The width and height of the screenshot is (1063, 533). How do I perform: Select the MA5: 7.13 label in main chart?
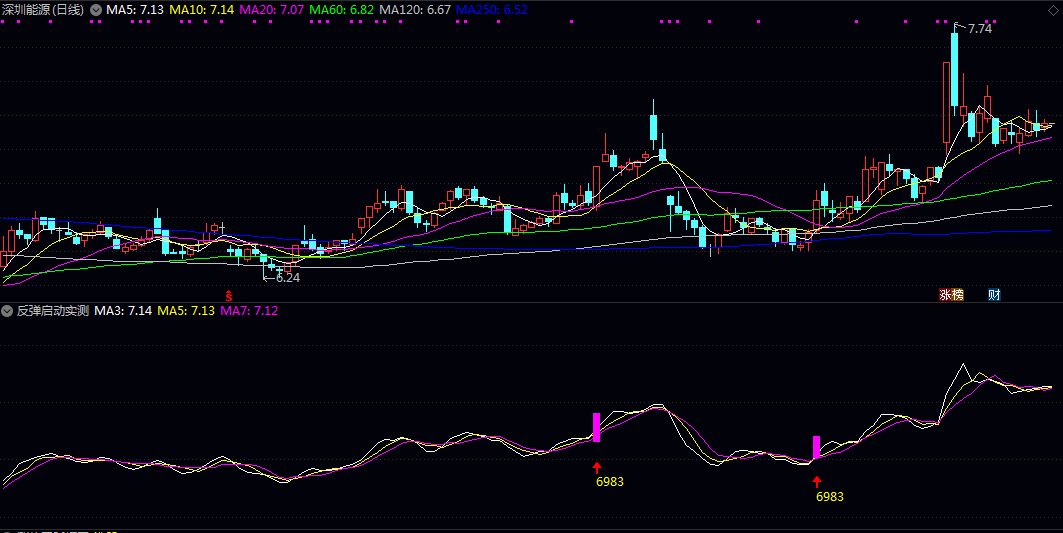point(135,9)
